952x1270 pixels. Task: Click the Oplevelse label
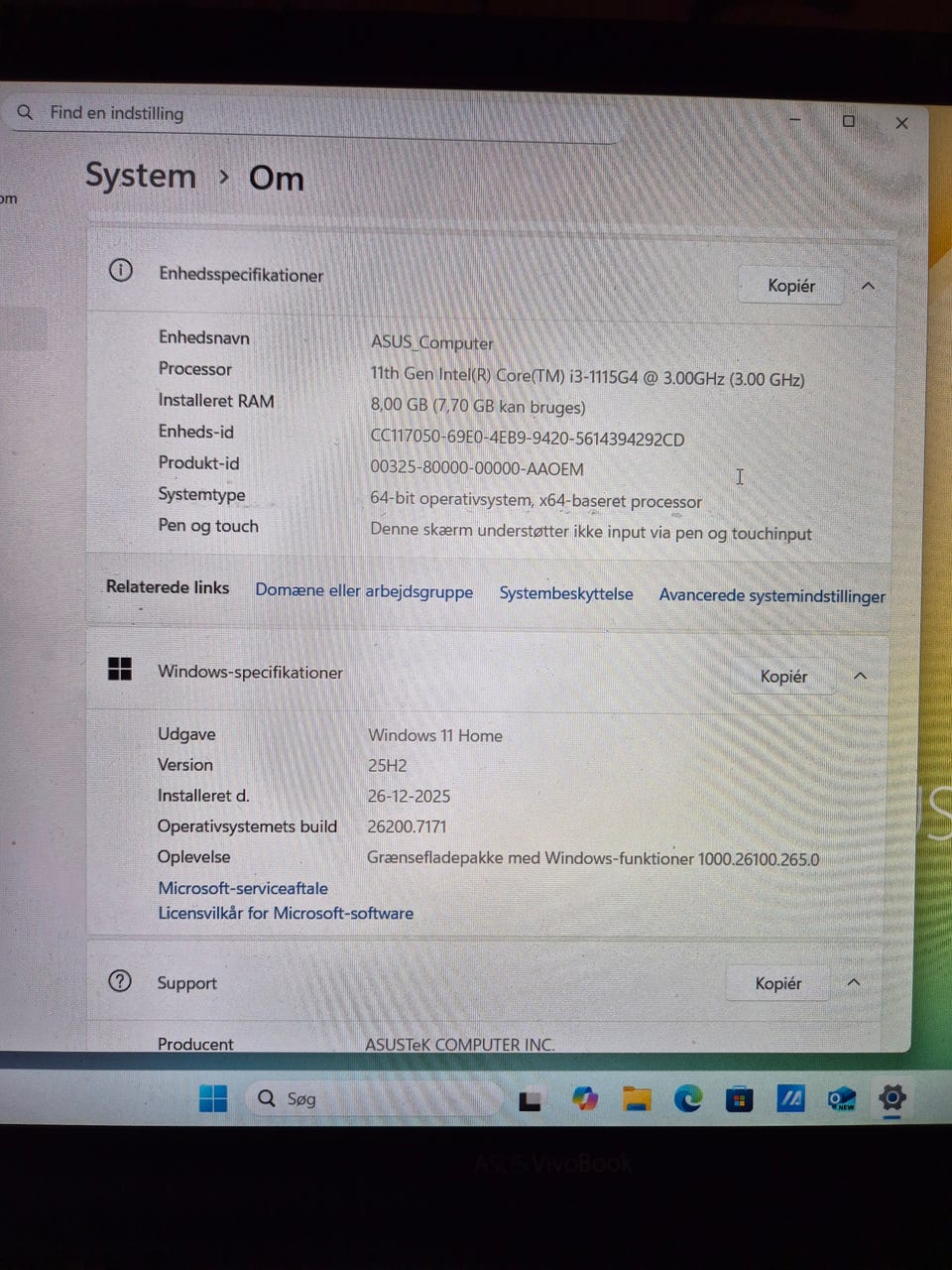193,856
